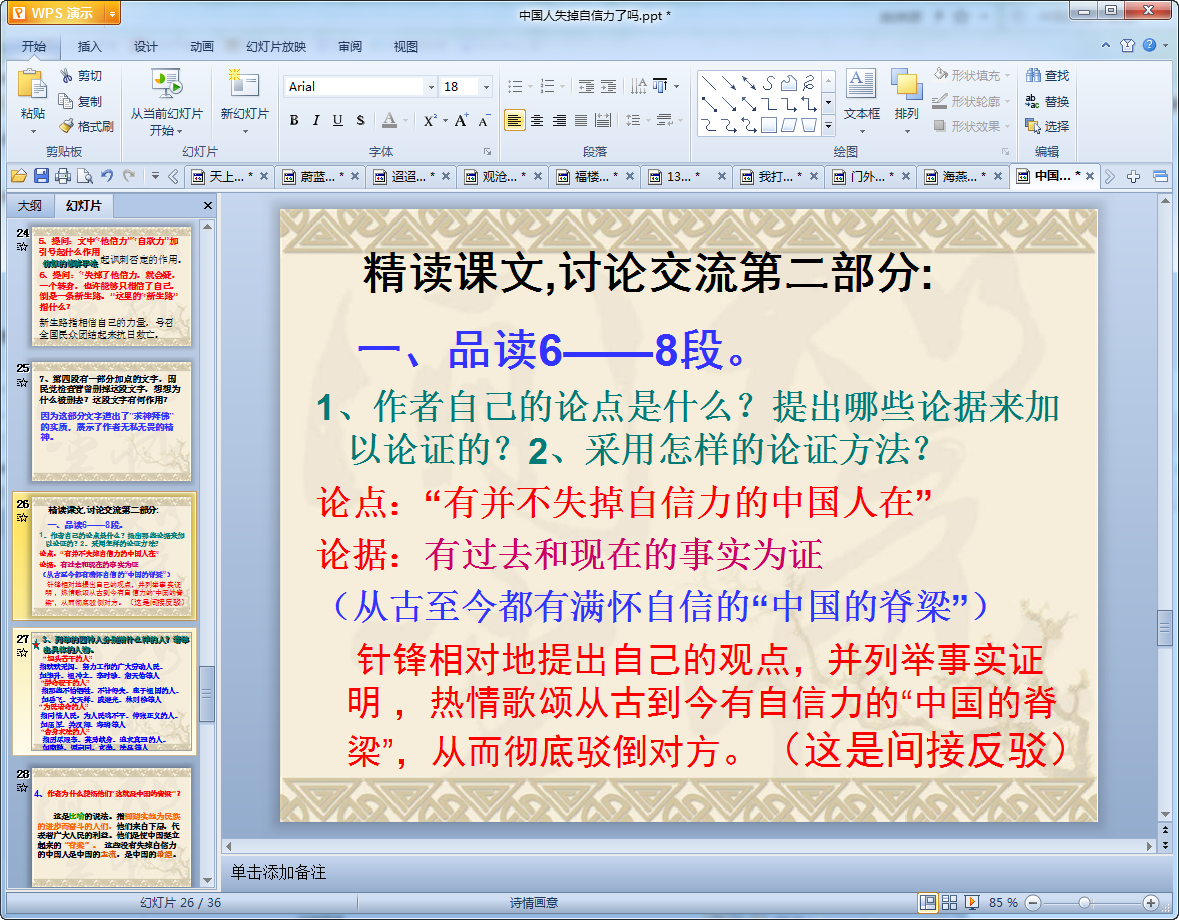Screen dimensions: 1179x920
Task: Open the quick access toolbar customize dropdown
Action: point(155,177)
